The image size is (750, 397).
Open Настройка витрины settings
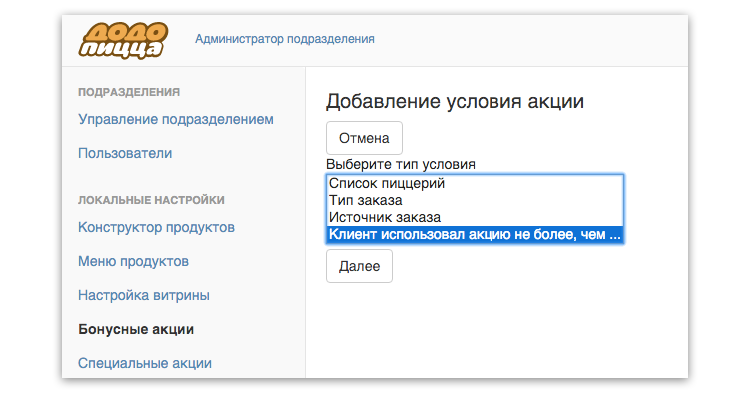click(143, 295)
